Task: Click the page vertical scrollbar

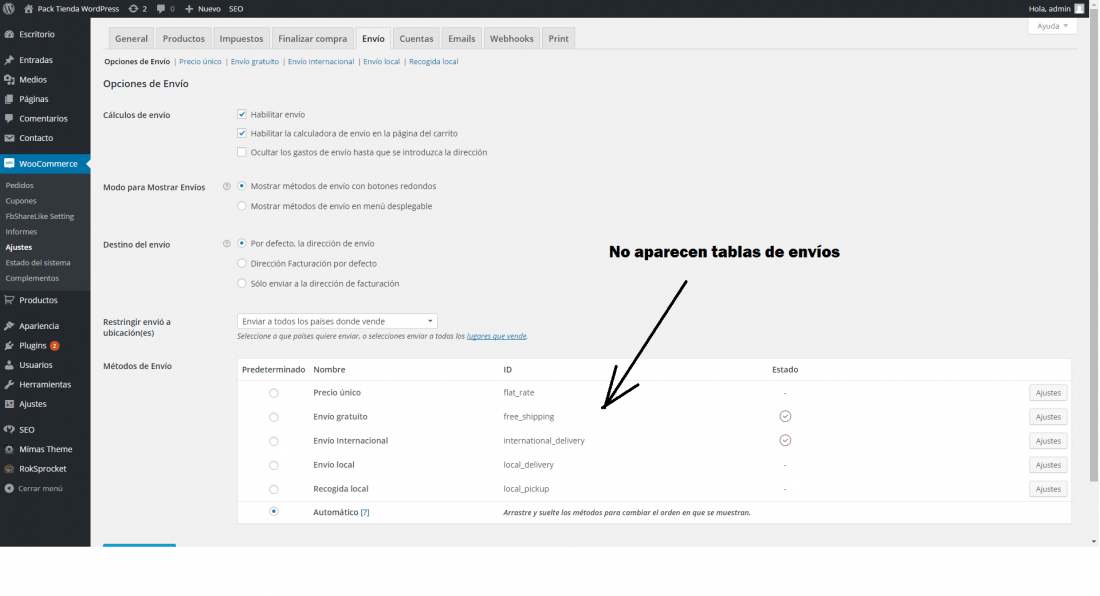Action: [x=1094, y=245]
